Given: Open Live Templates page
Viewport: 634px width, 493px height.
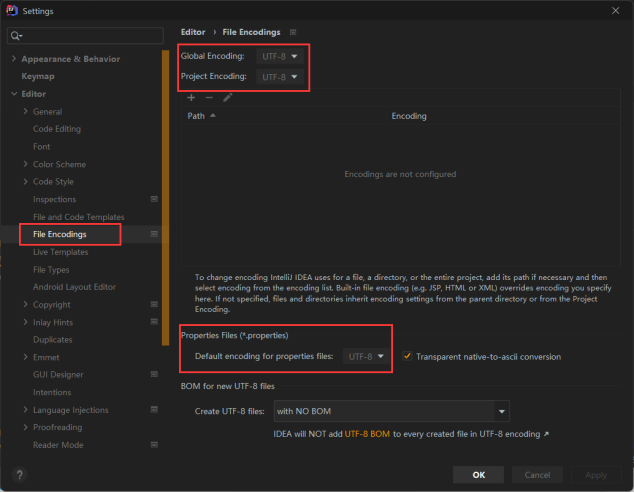Looking at the screenshot, I should [61, 252].
